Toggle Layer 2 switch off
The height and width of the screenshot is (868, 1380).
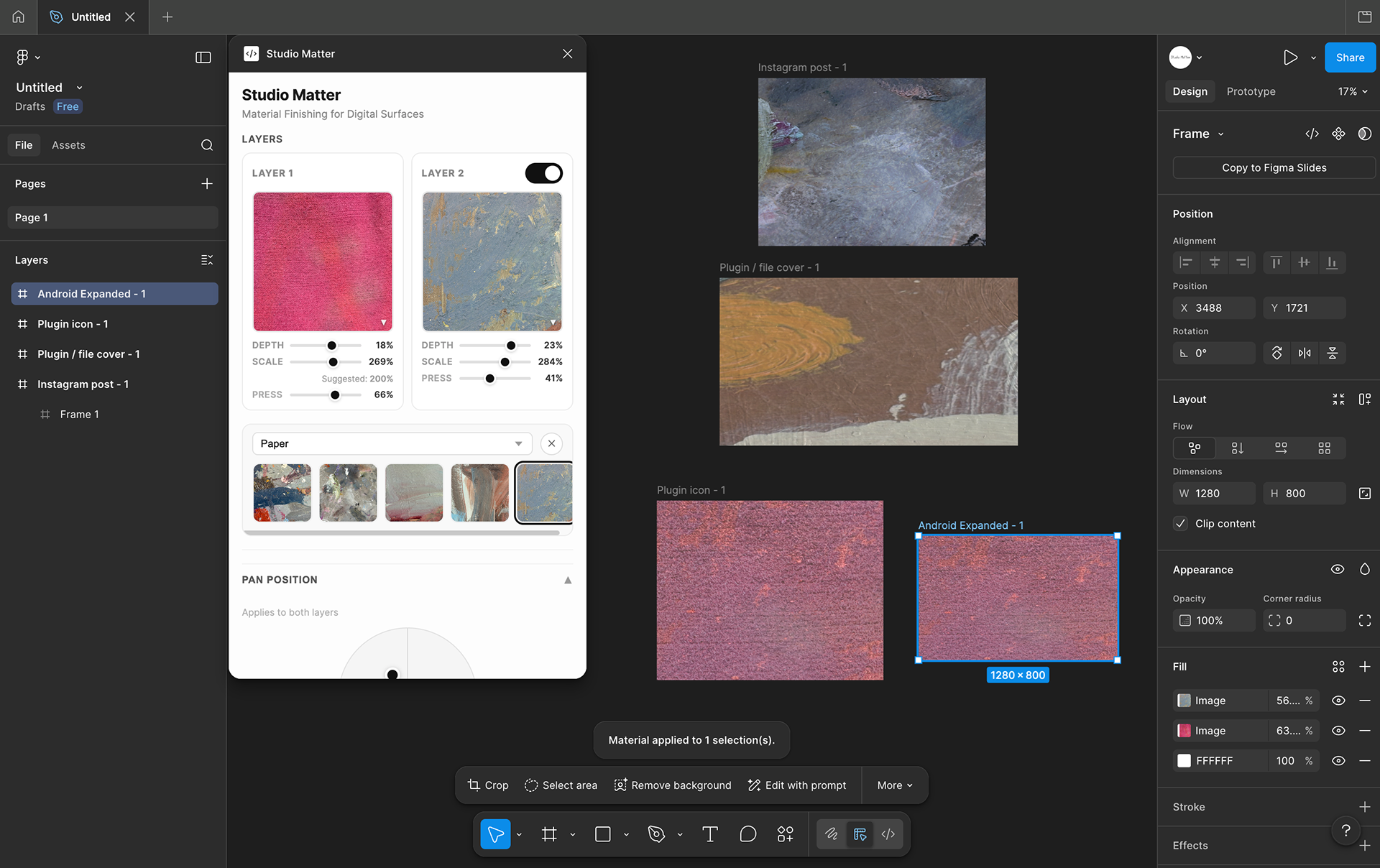point(543,173)
